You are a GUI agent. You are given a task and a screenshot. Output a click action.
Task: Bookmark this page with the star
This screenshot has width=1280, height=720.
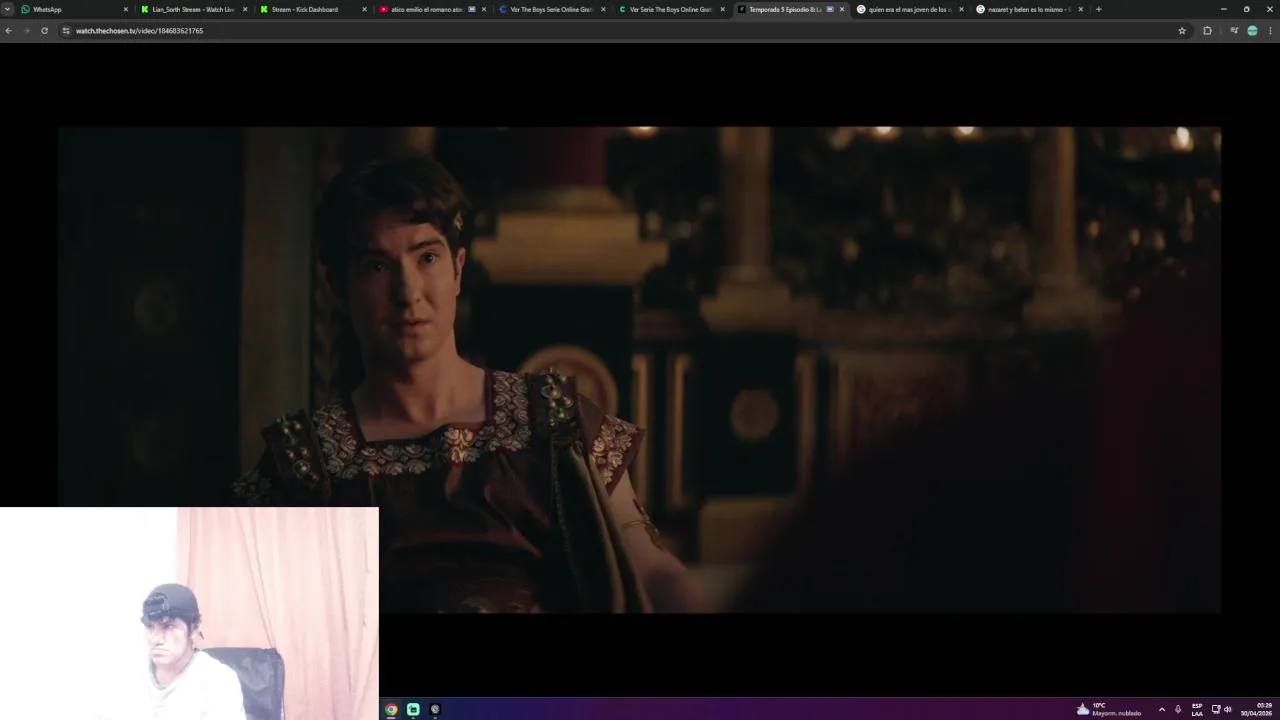1182,31
